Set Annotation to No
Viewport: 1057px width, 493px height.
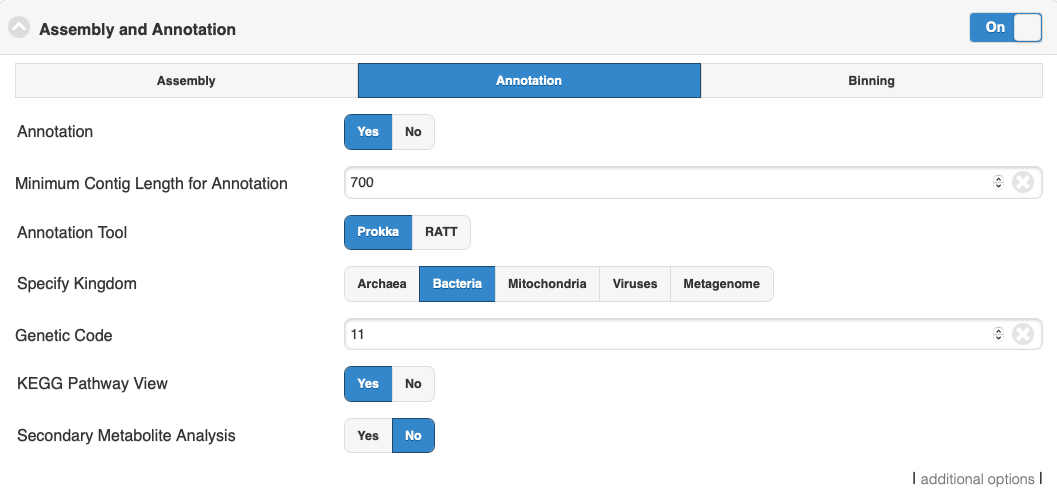pos(413,132)
